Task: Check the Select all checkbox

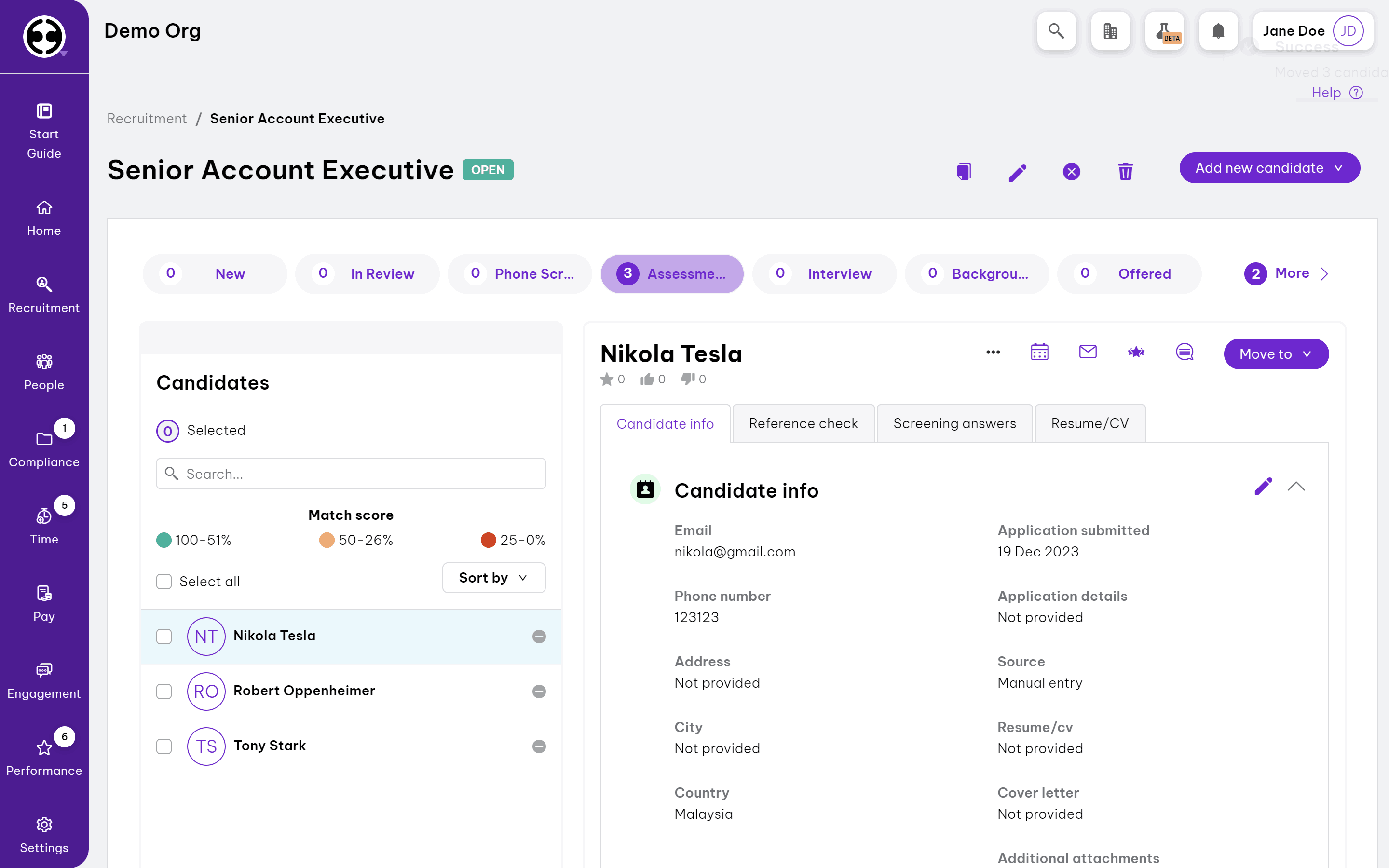Action: click(x=164, y=582)
